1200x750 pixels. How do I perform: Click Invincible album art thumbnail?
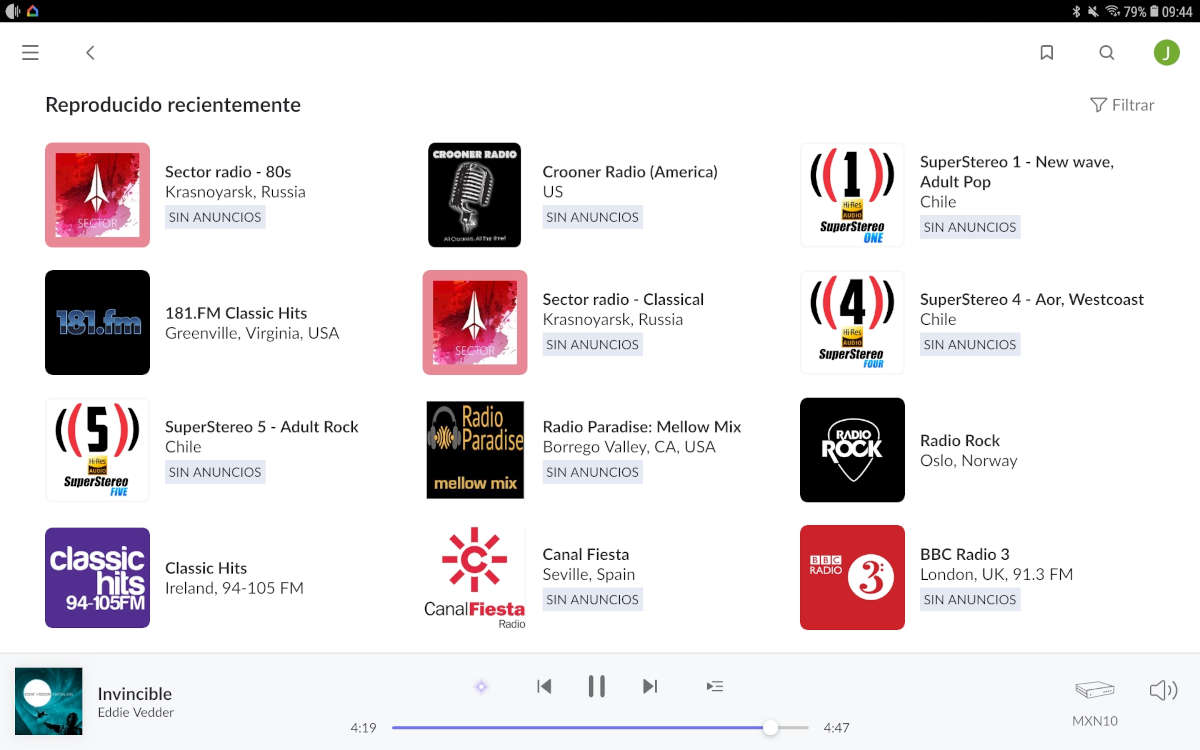(49, 701)
